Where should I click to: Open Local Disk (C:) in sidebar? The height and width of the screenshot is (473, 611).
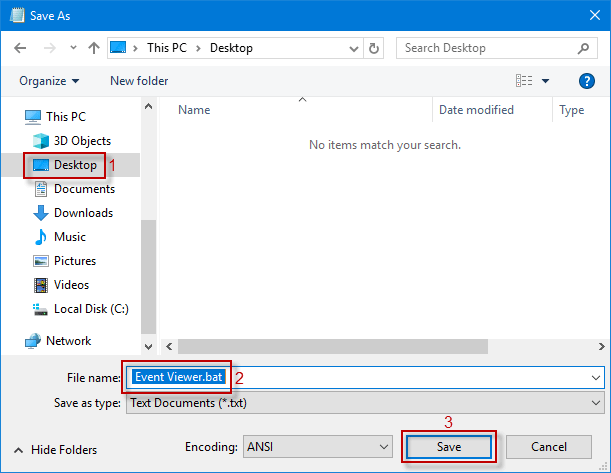click(x=90, y=309)
